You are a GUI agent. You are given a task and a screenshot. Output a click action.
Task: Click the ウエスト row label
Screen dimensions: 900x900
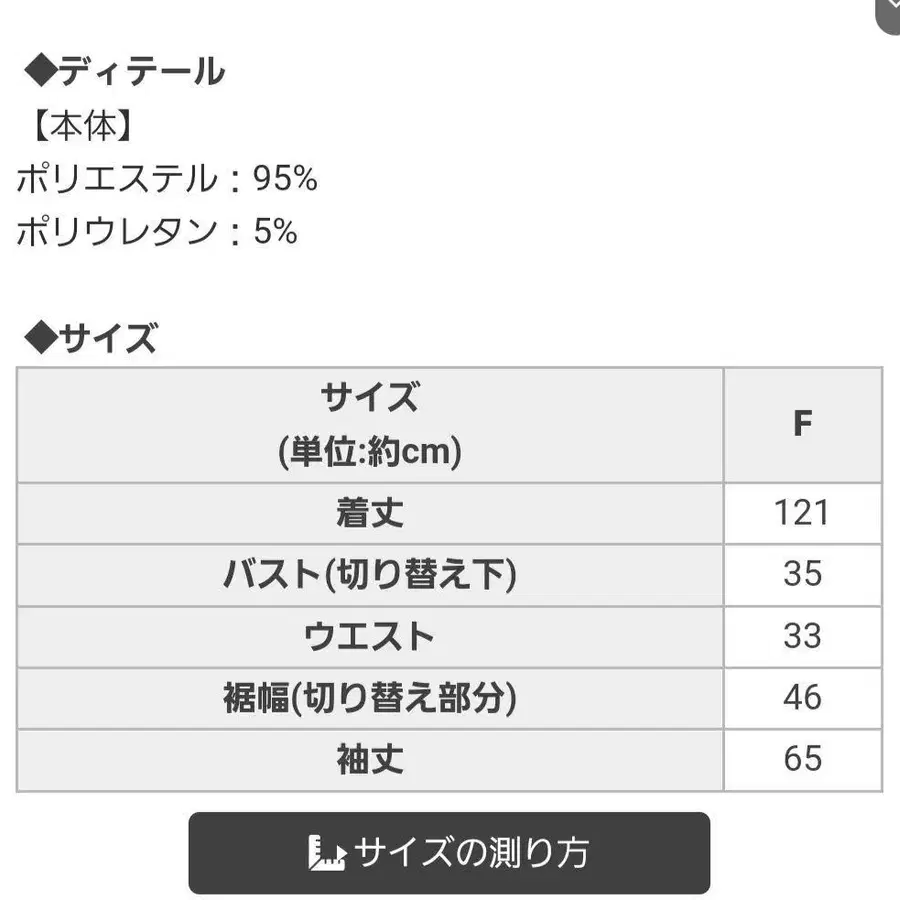(368, 637)
